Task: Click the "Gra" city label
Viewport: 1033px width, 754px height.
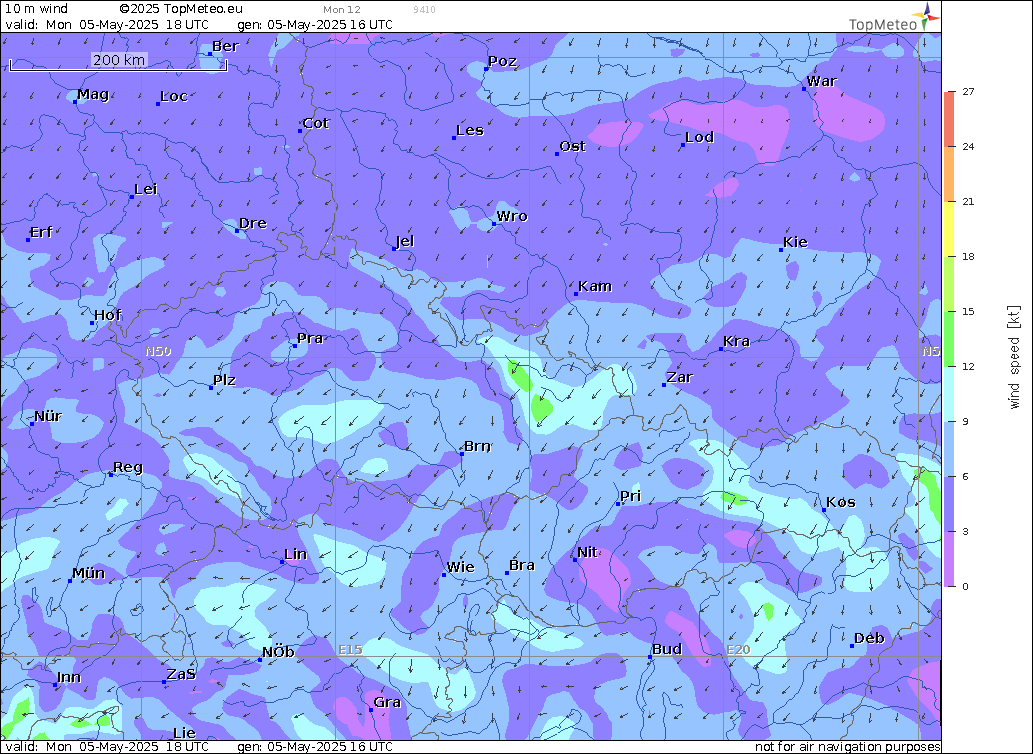Action: click(x=387, y=703)
